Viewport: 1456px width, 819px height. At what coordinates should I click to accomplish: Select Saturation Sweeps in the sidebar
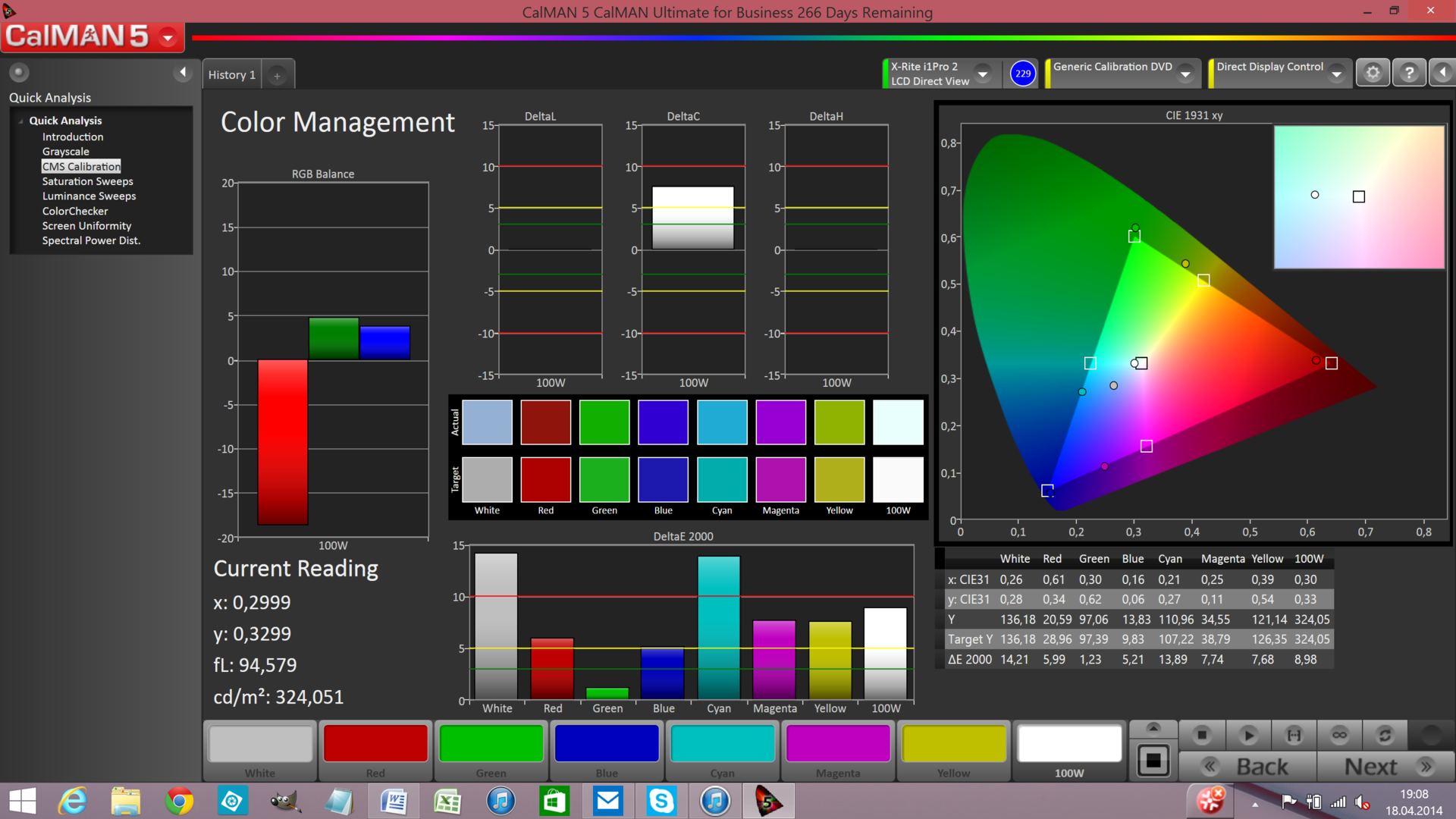[87, 181]
